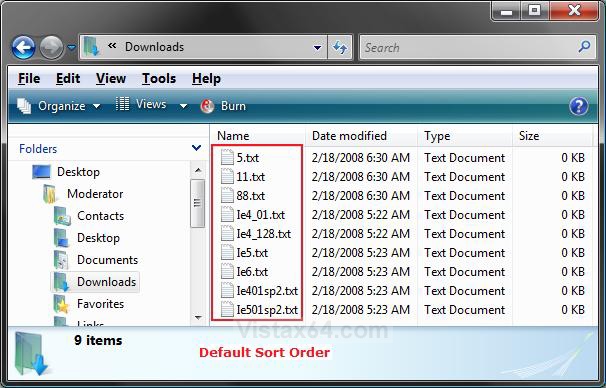
Task: Collapse the Folders pane chevron
Action: coord(196,148)
